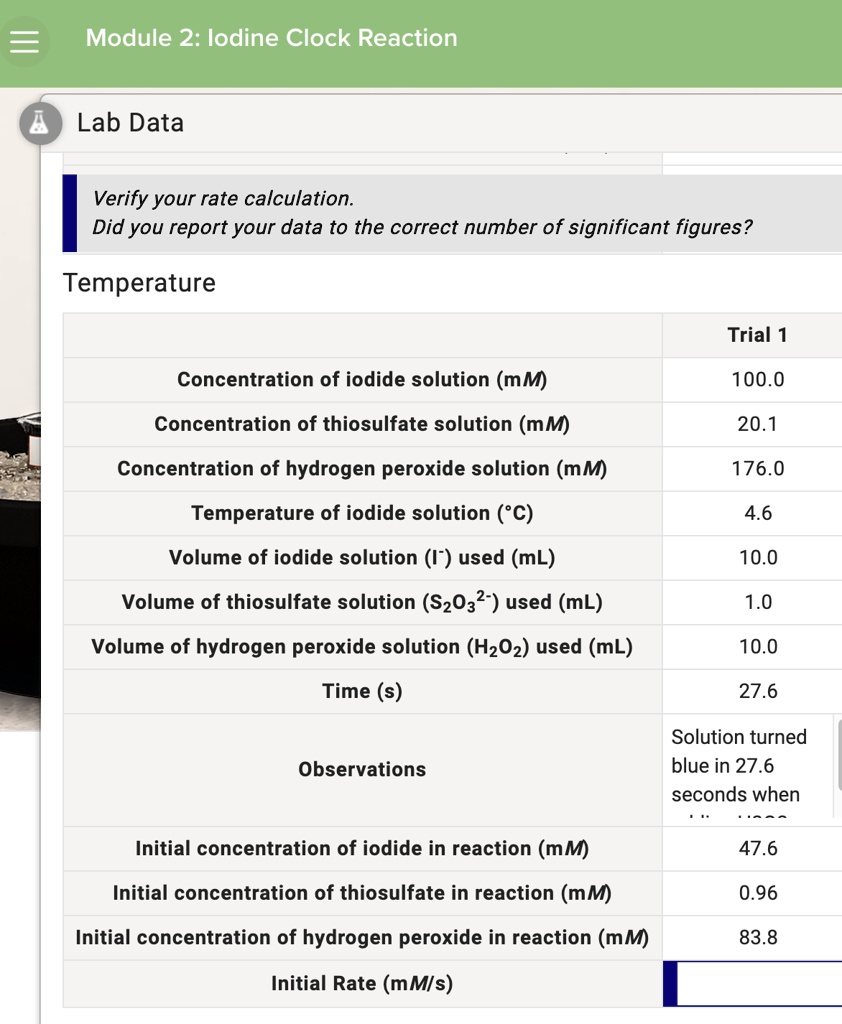Click the temperature value 4.6

click(x=757, y=513)
